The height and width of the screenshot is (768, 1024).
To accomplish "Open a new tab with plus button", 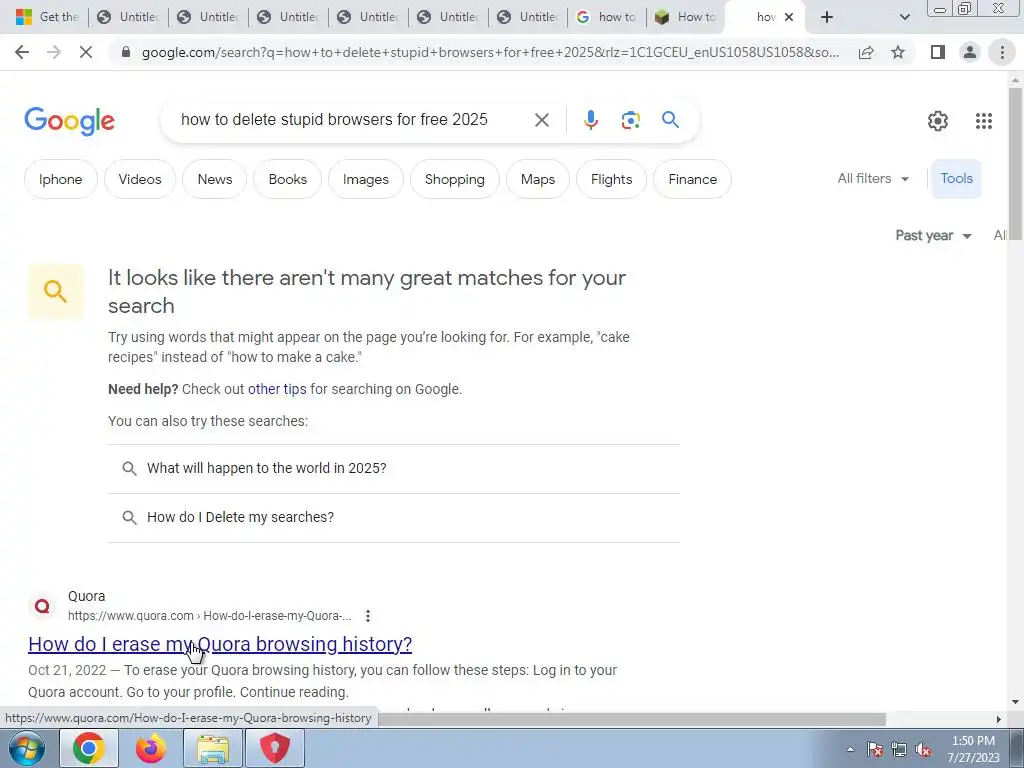I will [x=827, y=17].
